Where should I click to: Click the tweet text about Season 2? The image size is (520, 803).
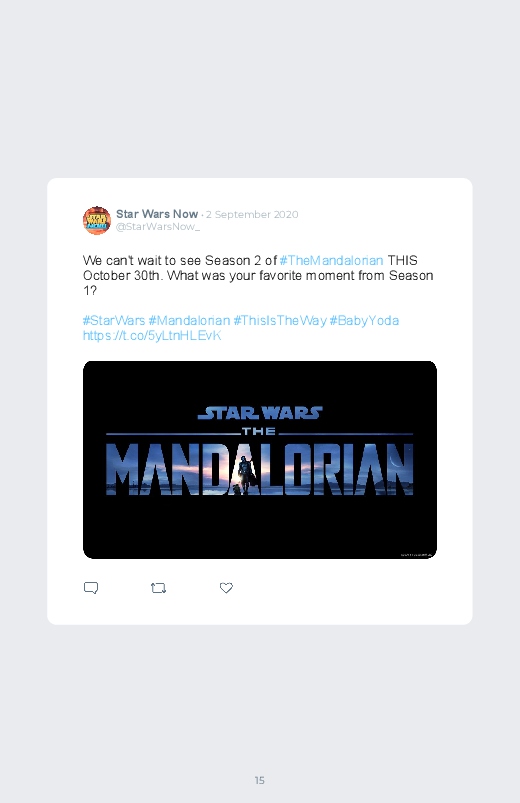coord(258,276)
